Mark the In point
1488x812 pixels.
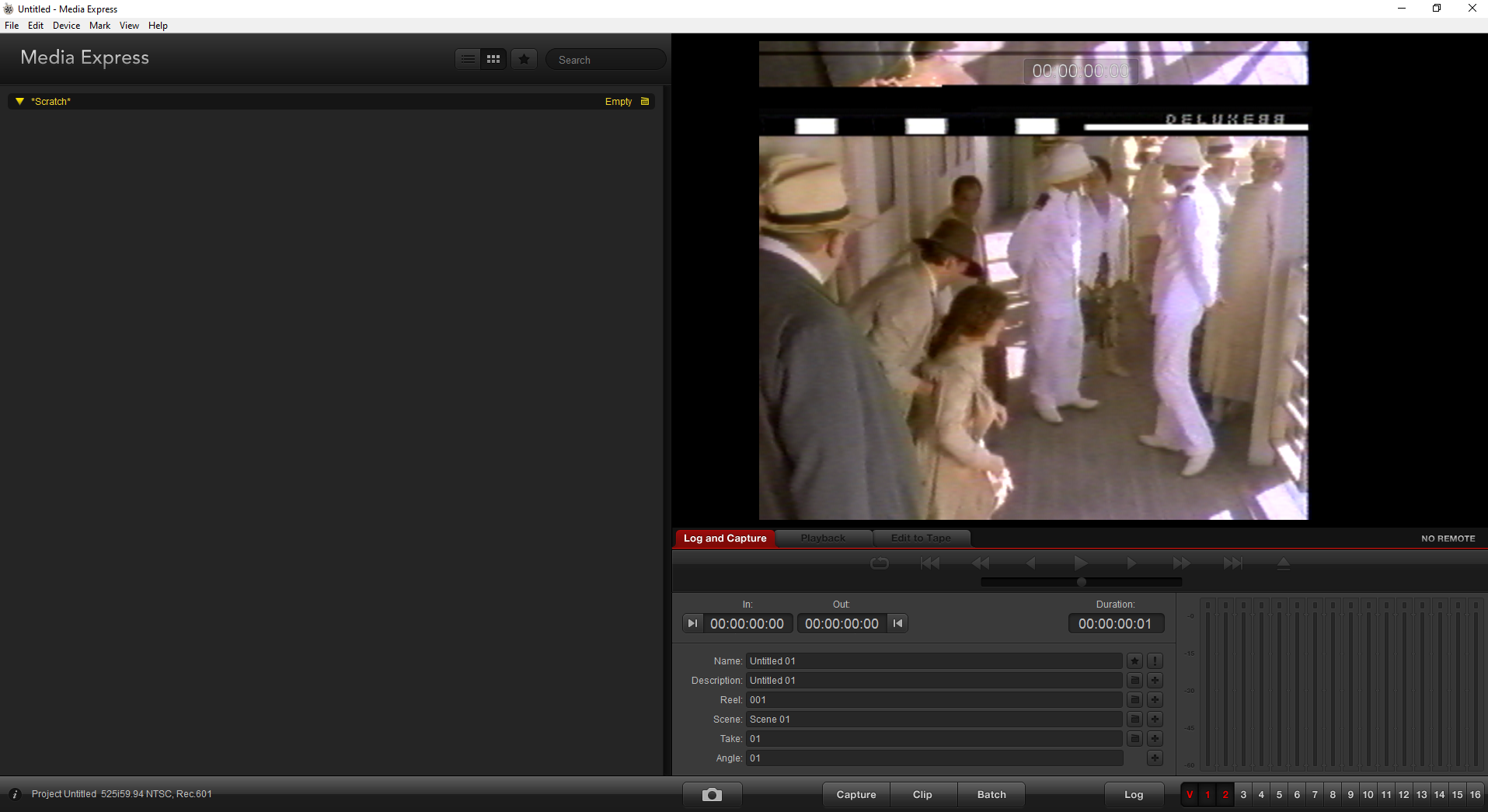coord(692,623)
